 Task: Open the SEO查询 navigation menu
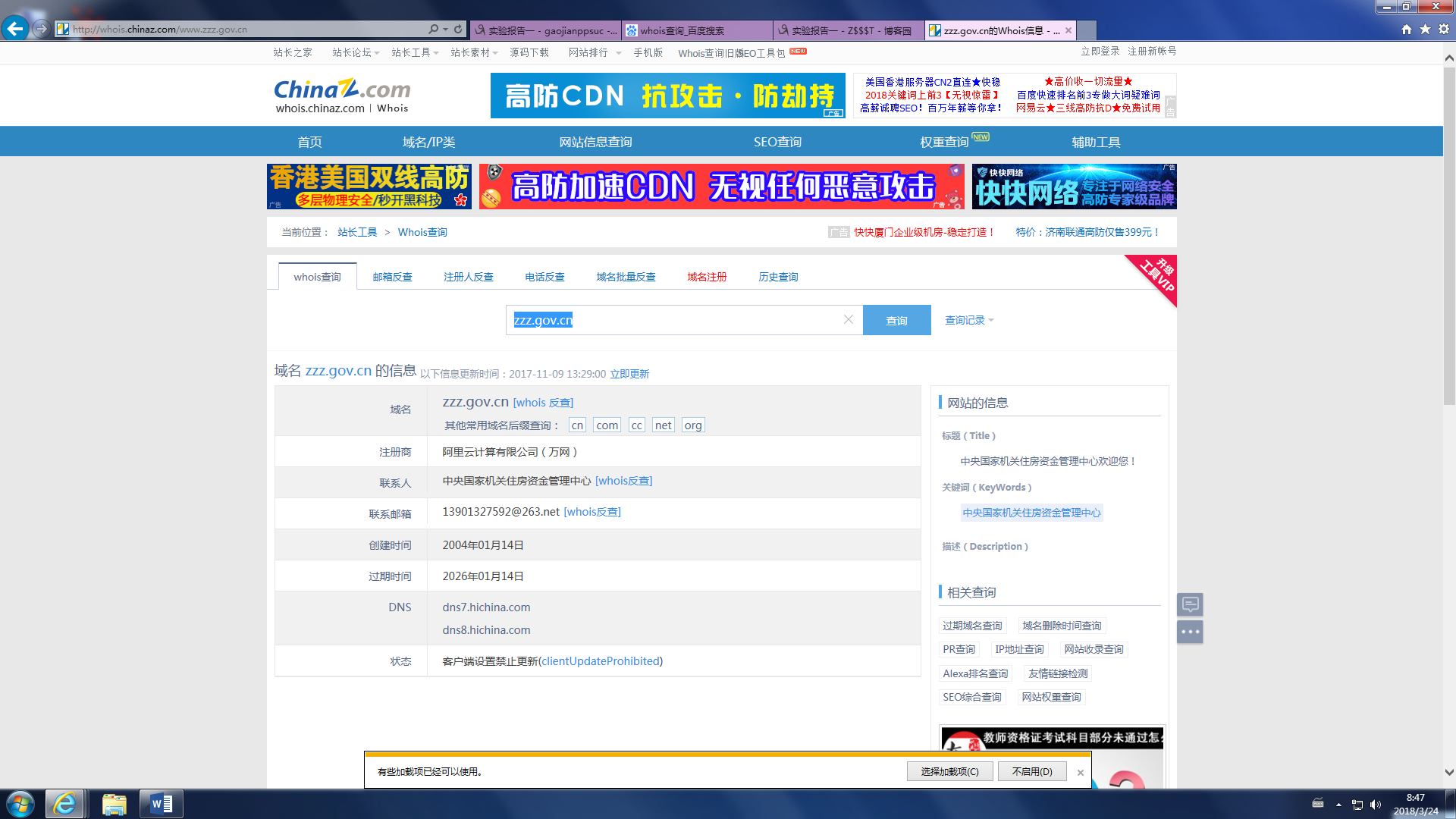tap(777, 142)
